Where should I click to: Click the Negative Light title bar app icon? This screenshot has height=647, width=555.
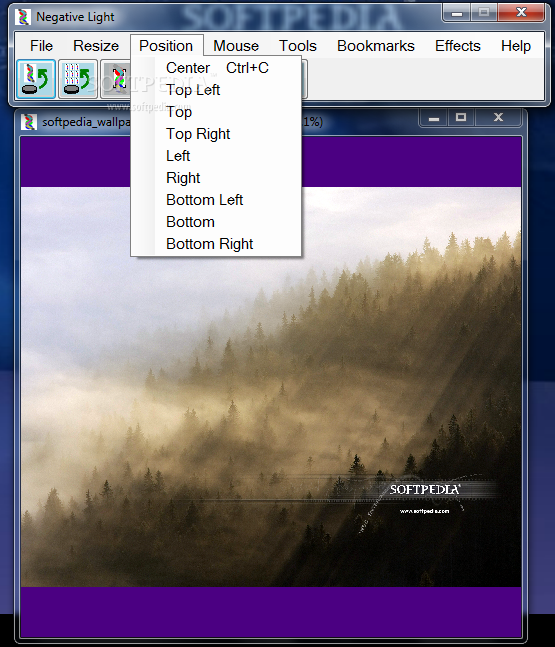(x=23, y=17)
